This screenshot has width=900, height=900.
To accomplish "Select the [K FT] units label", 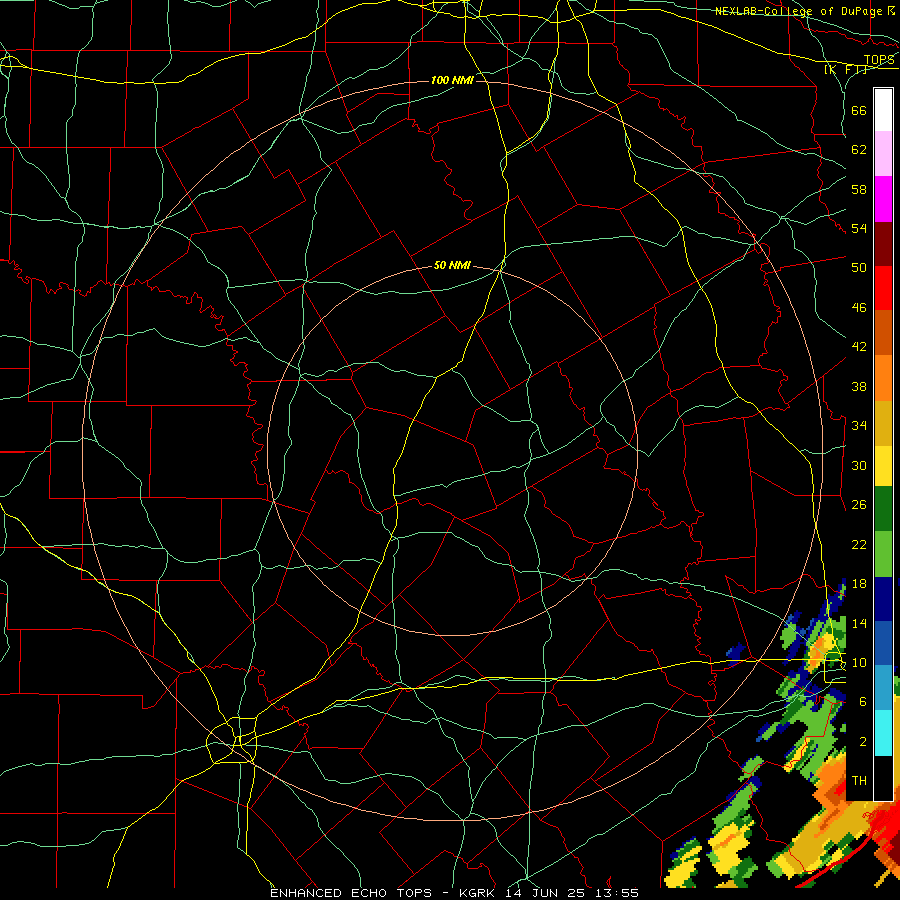I will pos(845,69).
